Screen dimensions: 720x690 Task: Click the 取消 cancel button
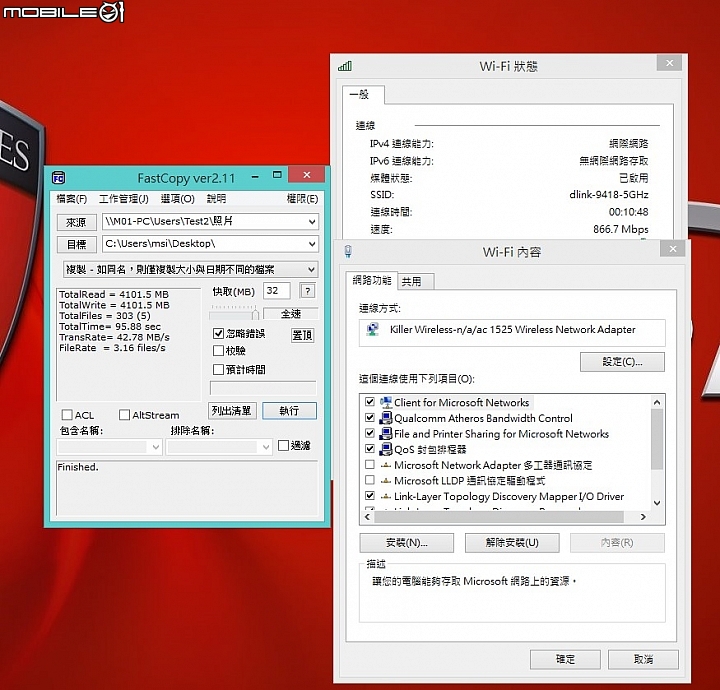pos(643,659)
